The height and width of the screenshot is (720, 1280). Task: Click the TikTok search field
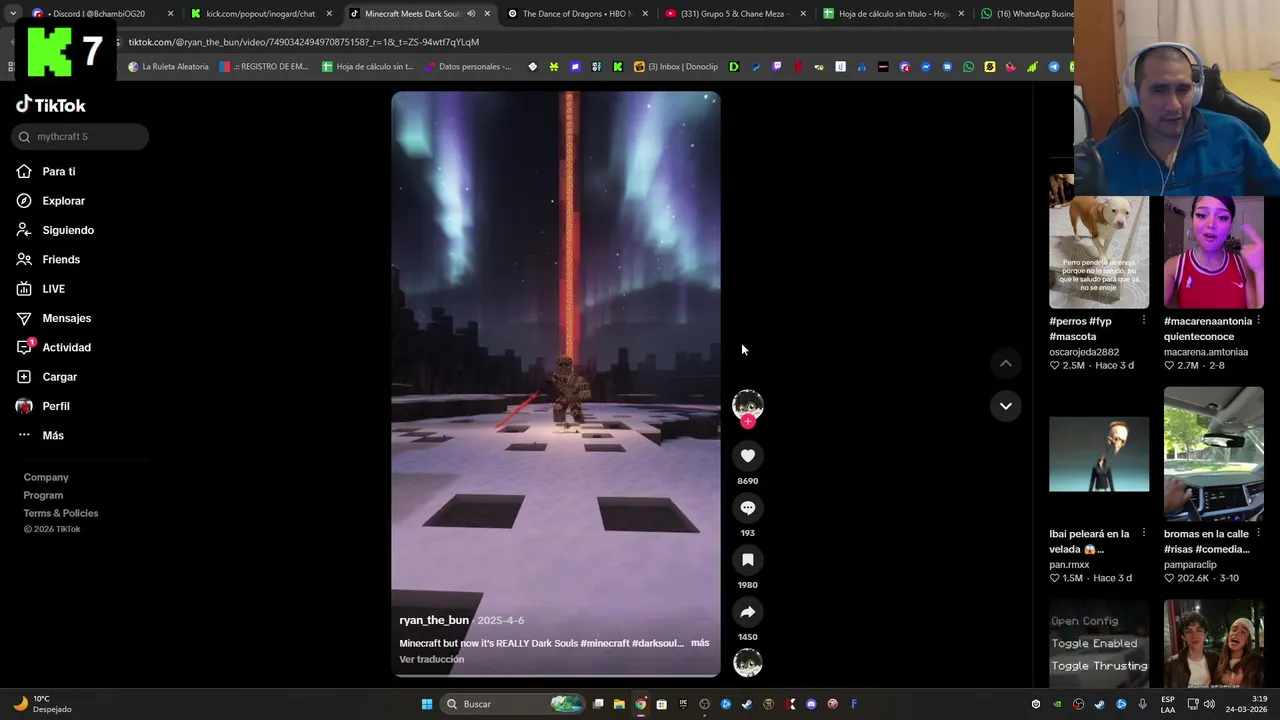(x=80, y=137)
